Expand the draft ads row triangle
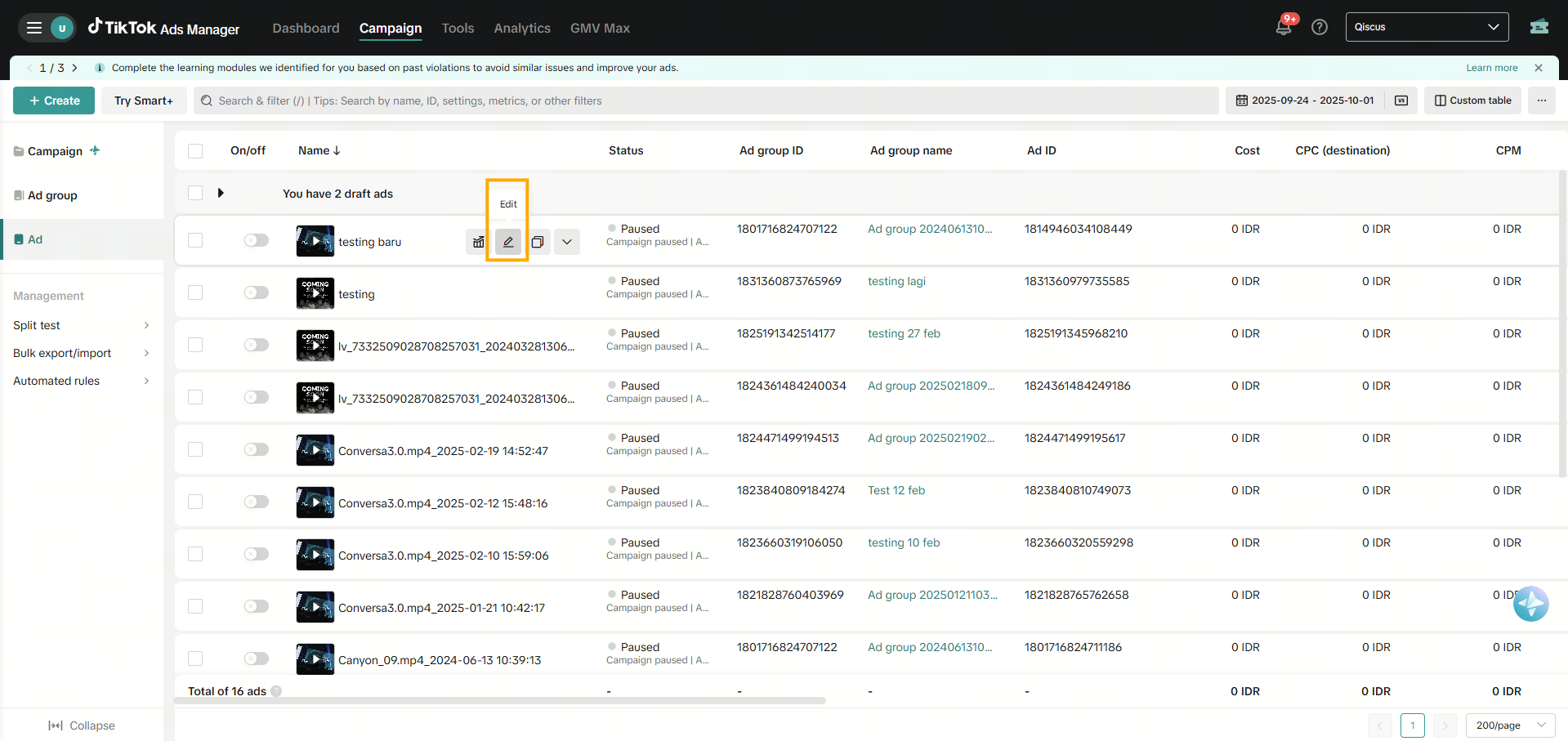The height and width of the screenshot is (741, 1568). point(221,194)
